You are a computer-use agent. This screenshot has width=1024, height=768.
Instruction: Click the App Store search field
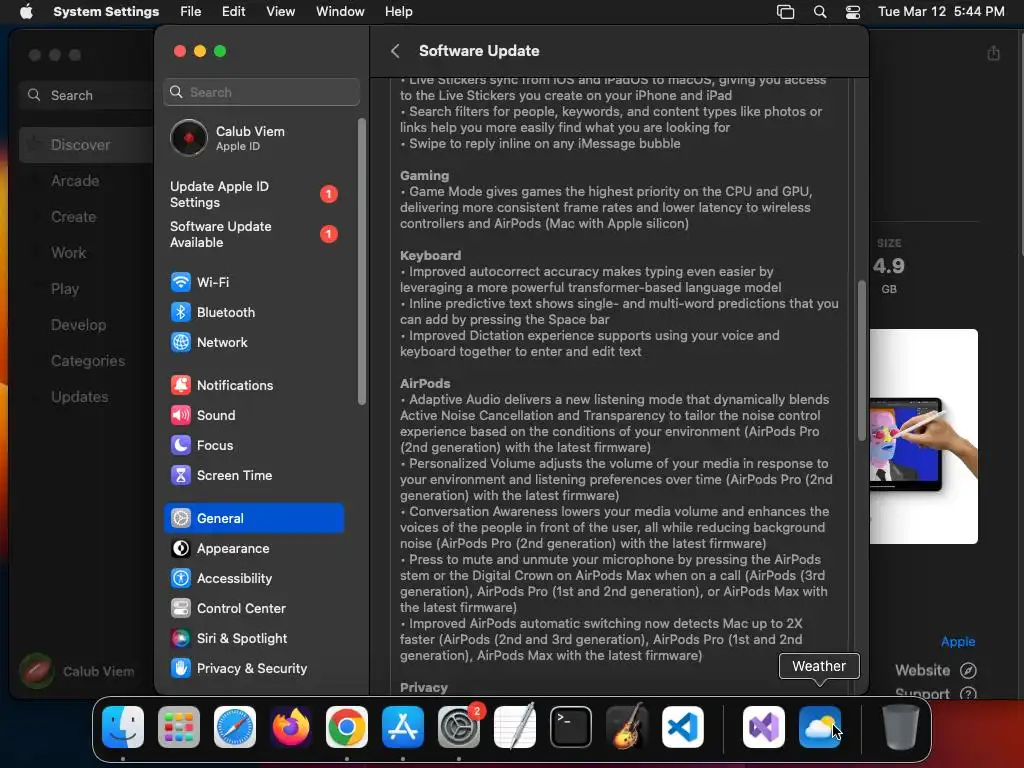tap(88, 95)
